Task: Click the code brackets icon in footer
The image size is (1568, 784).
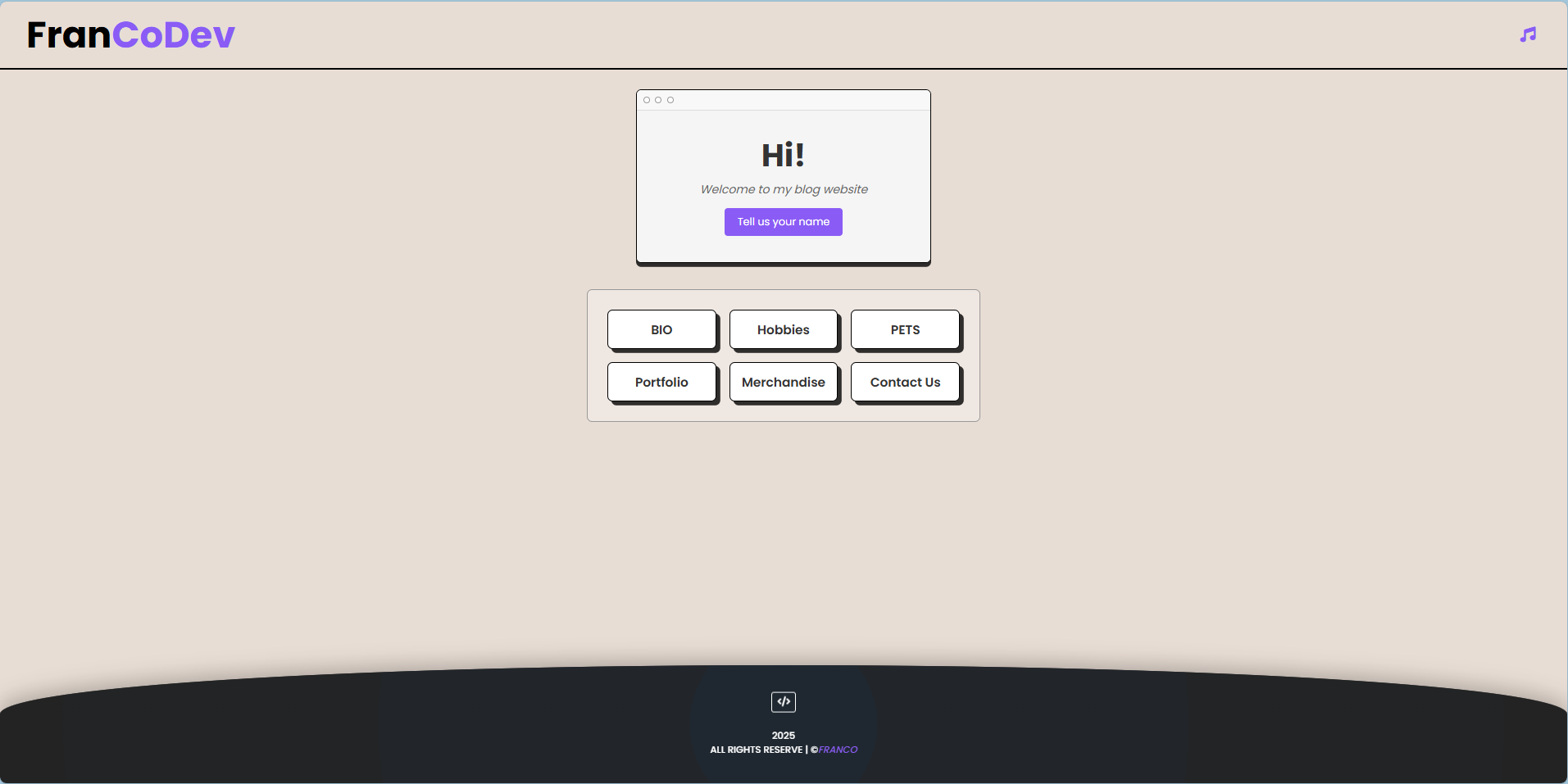Action: tap(784, 701)
